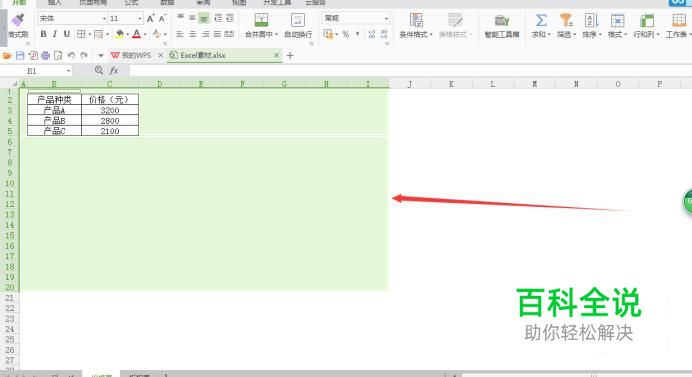Open the Smart Toolbox (智能工具箱)

(502, 26)
